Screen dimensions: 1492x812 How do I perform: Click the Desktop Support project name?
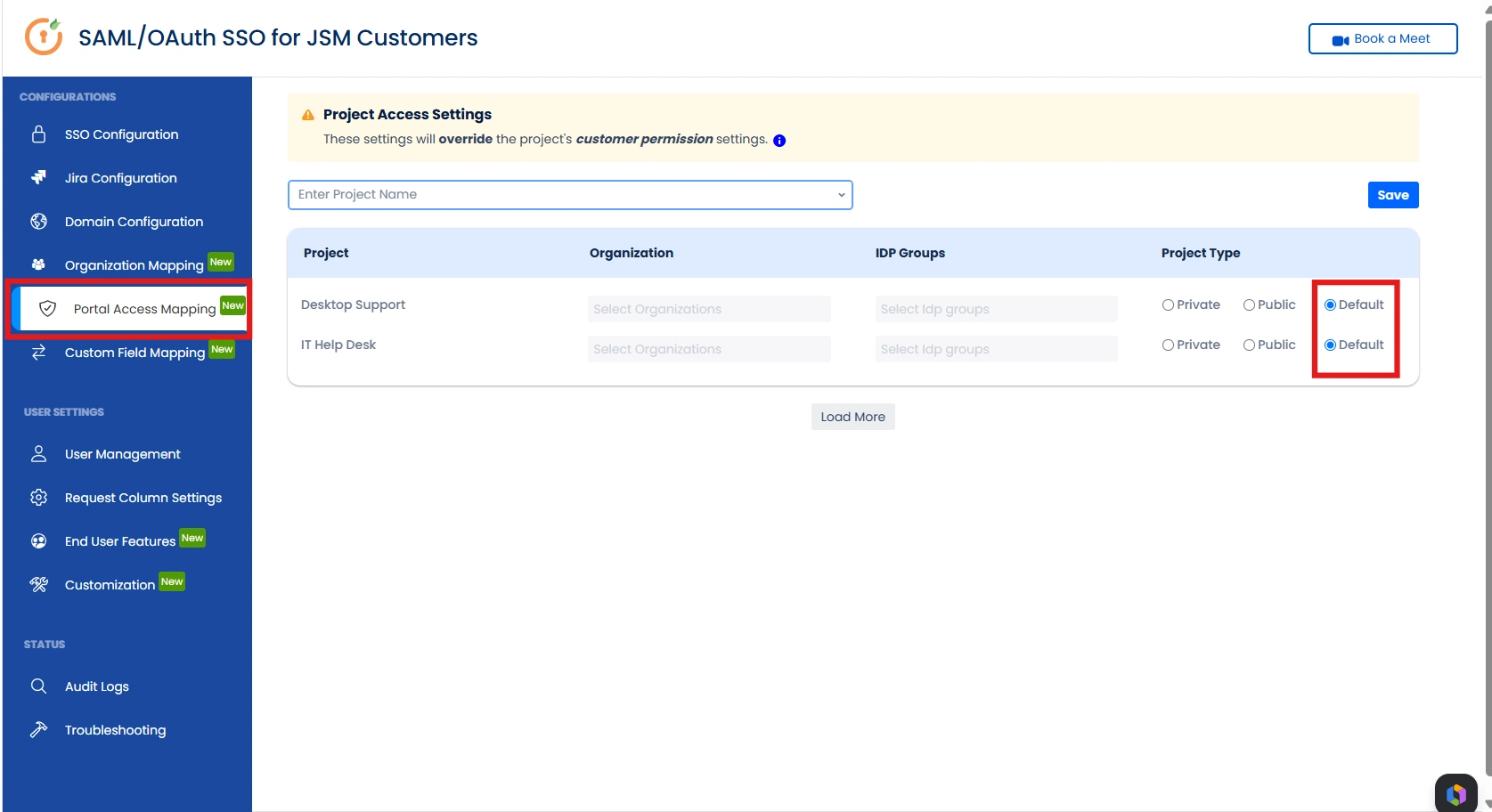click(x=353, y=304)
